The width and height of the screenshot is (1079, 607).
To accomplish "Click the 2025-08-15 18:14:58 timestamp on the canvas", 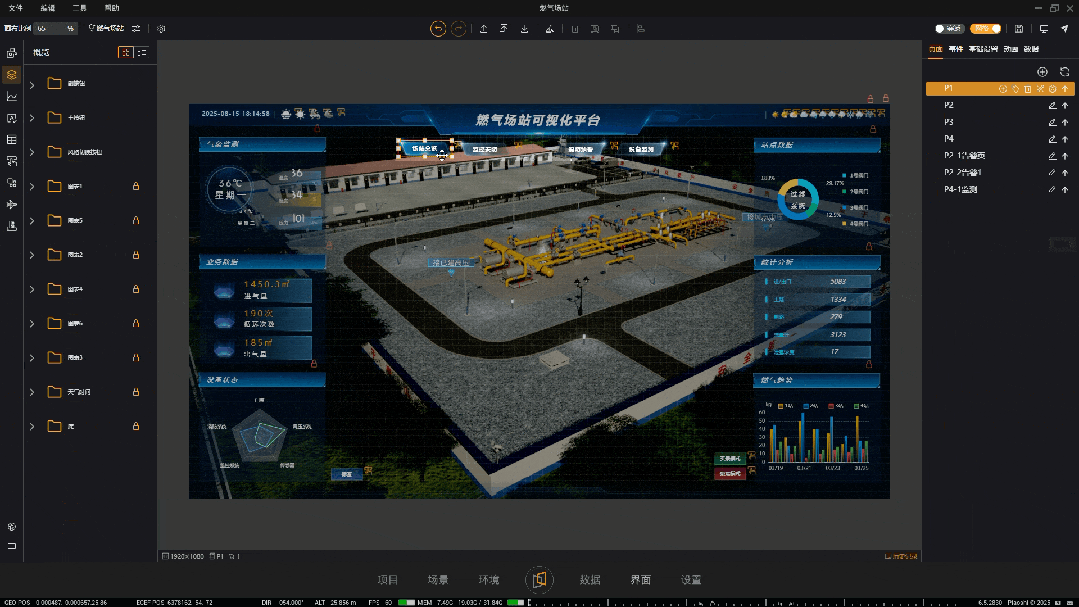I will coord(235,114).
